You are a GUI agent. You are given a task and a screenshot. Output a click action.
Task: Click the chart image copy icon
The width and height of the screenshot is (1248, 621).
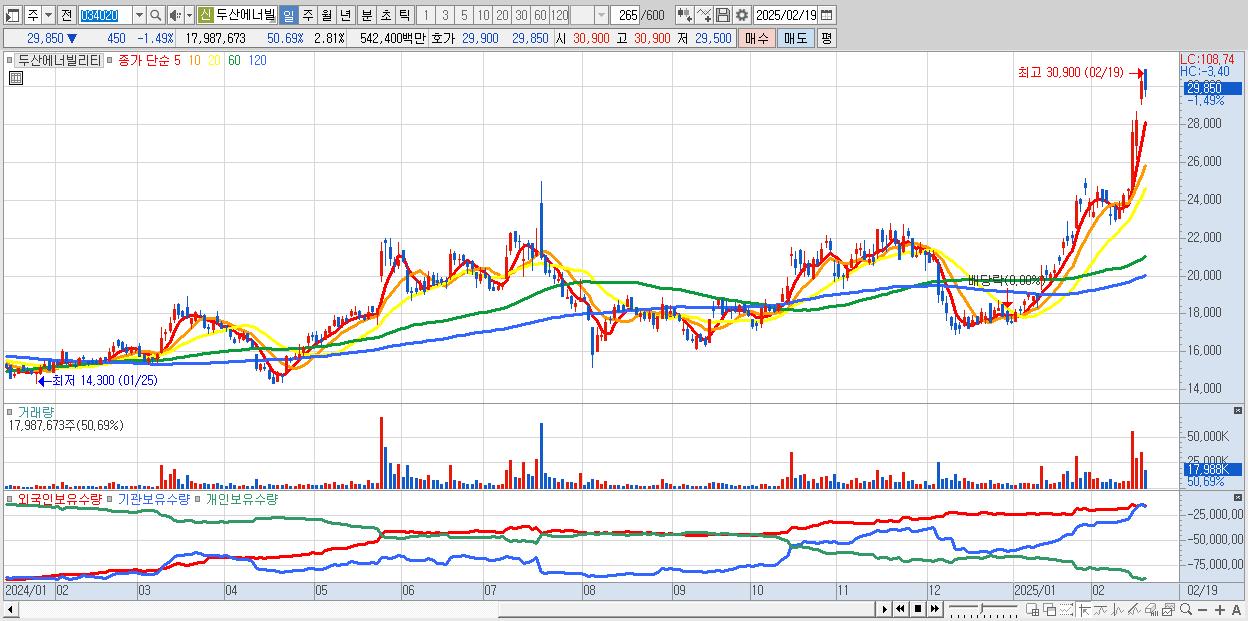point(1168,610)
